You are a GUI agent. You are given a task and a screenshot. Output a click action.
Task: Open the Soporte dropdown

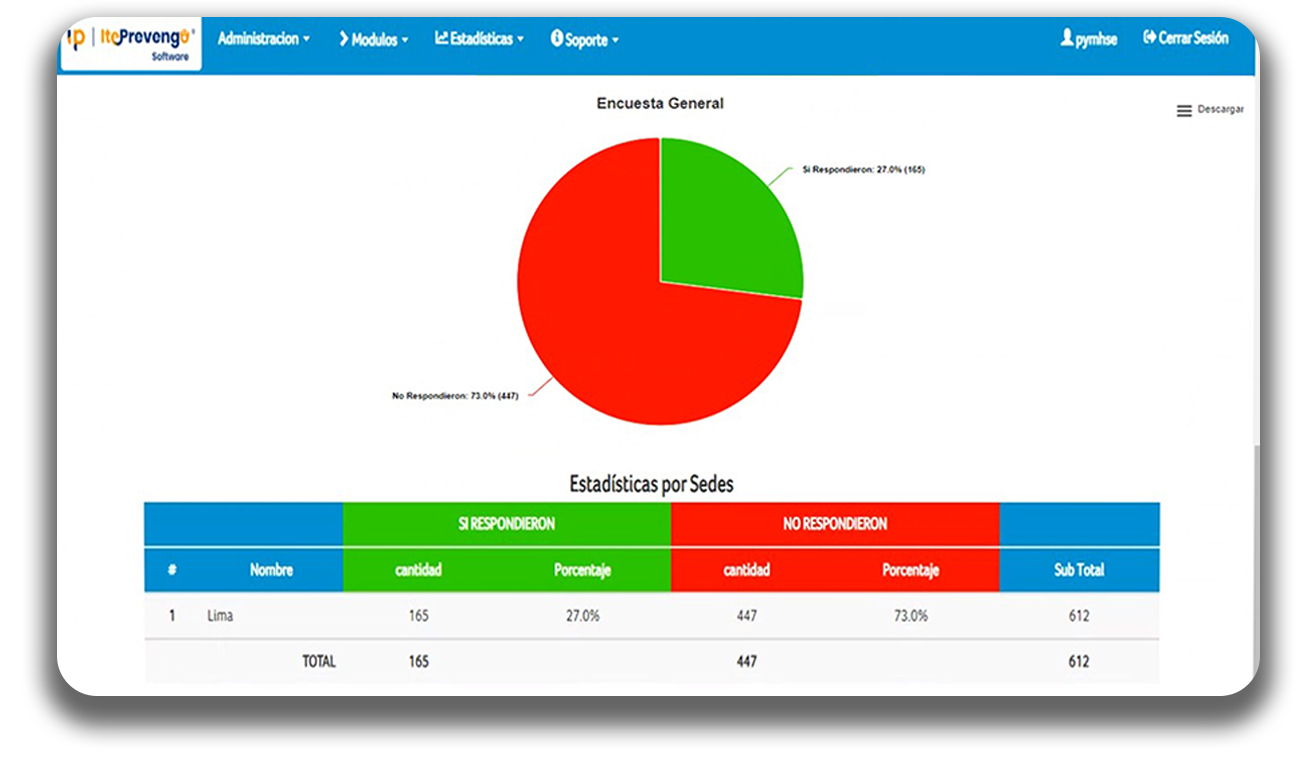[x=585, y=40]
